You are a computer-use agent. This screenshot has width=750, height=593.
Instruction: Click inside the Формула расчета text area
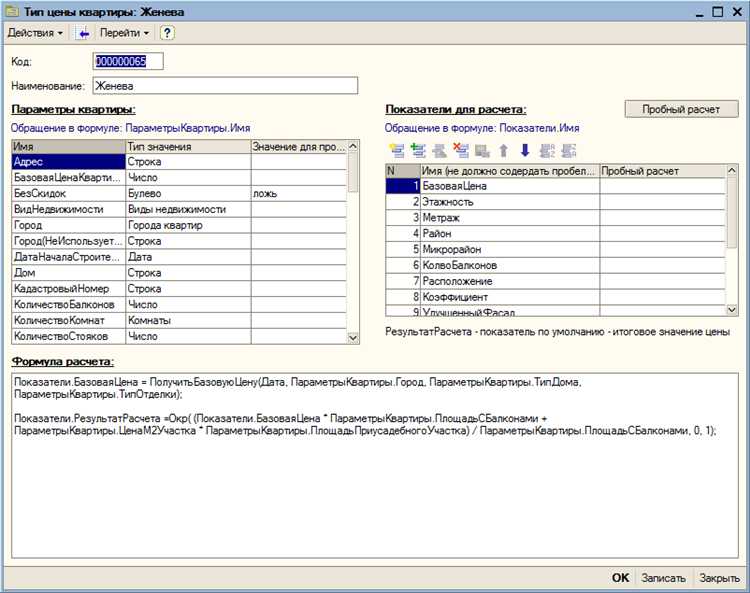click(375, 465)
